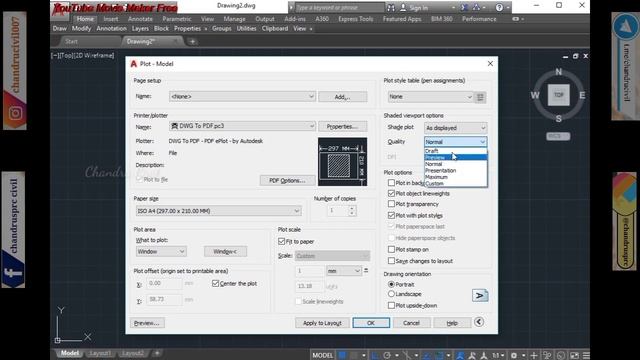Switch to the Layout1 tab
Screen dimensions: 640x360
click(x=100, y=353)
